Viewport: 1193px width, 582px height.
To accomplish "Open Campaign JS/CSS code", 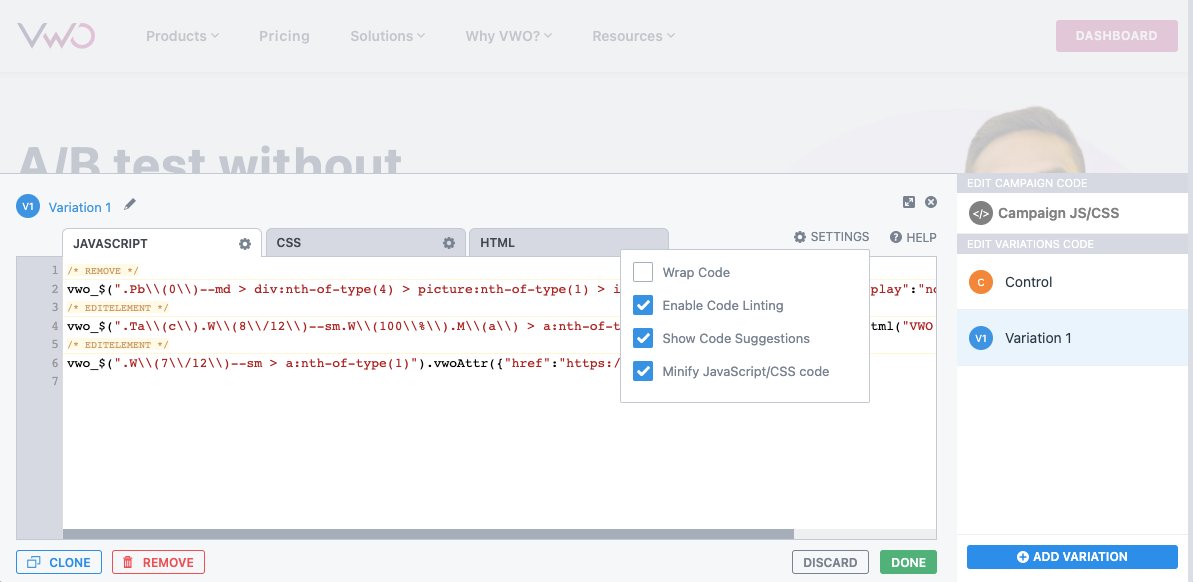I will click(x=1072, y=213).
